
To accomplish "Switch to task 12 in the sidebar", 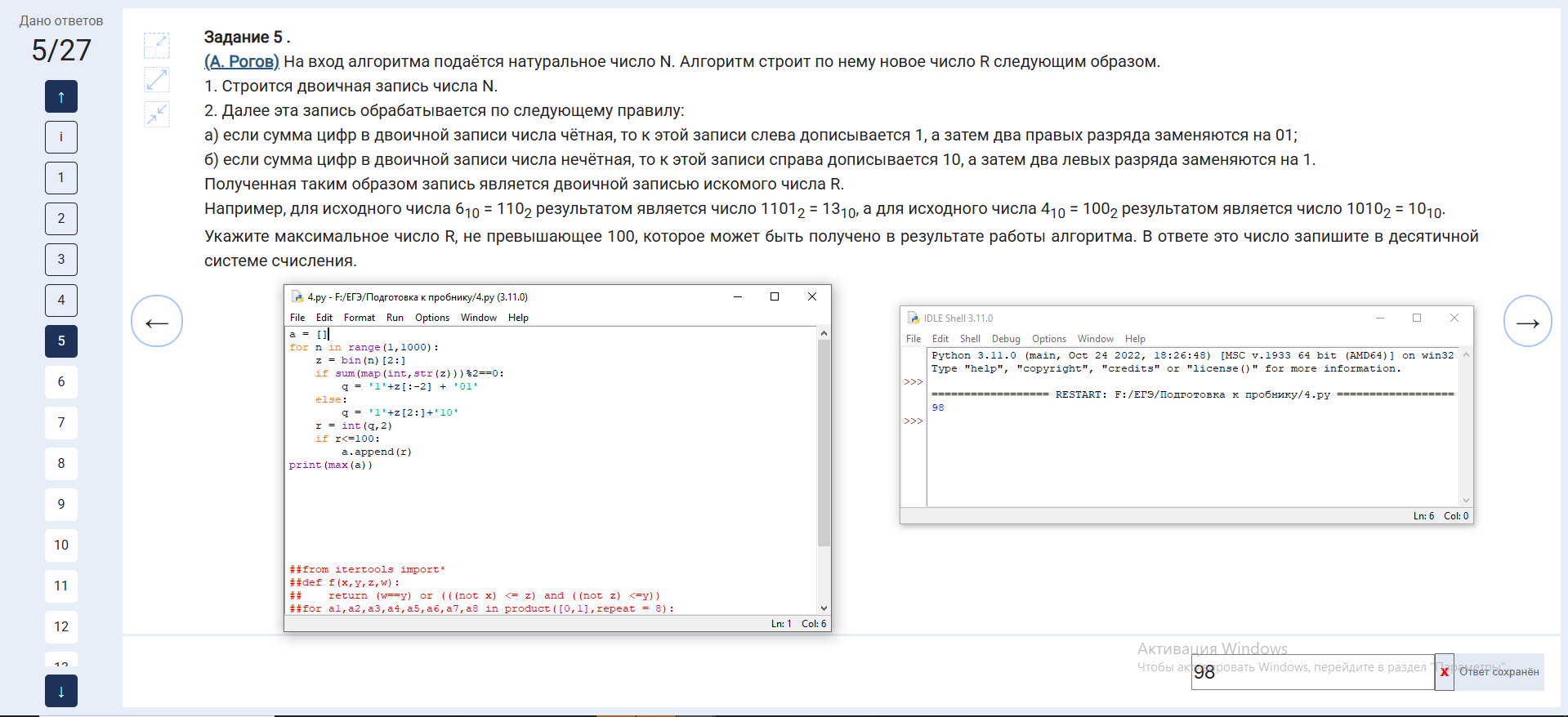I will coord(61,627).
